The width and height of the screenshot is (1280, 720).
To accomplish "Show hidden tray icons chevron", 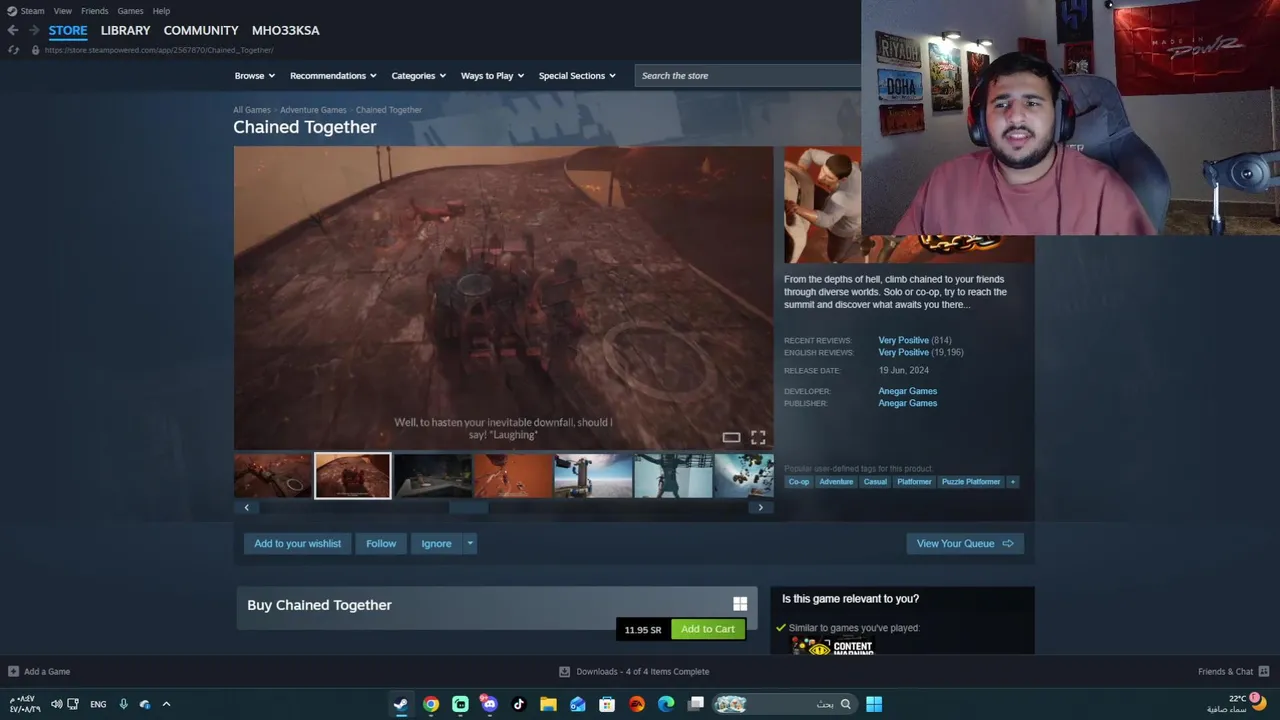I will pyautogui.click(x=166, y=704).
